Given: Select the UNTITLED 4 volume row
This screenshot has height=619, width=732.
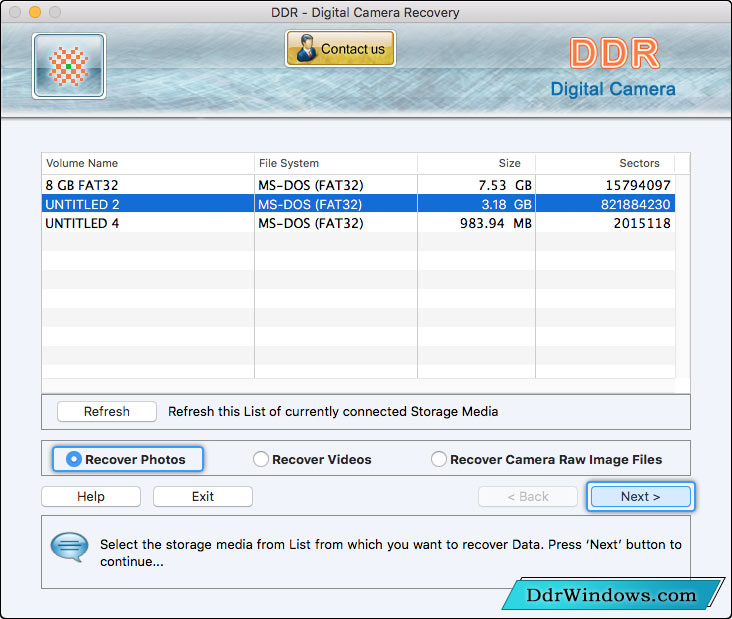Looking at the screenshot, I should pos(358,223).
